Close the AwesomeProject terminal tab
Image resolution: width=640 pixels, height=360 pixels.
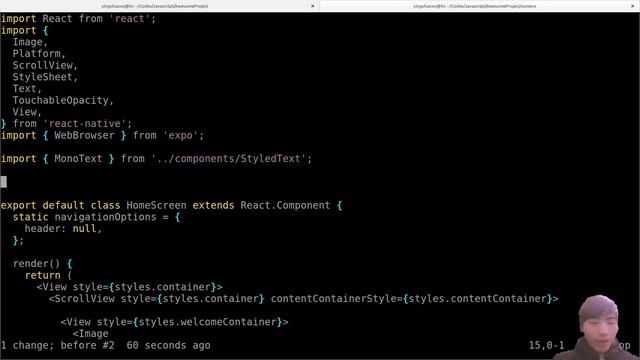point(313,6)
